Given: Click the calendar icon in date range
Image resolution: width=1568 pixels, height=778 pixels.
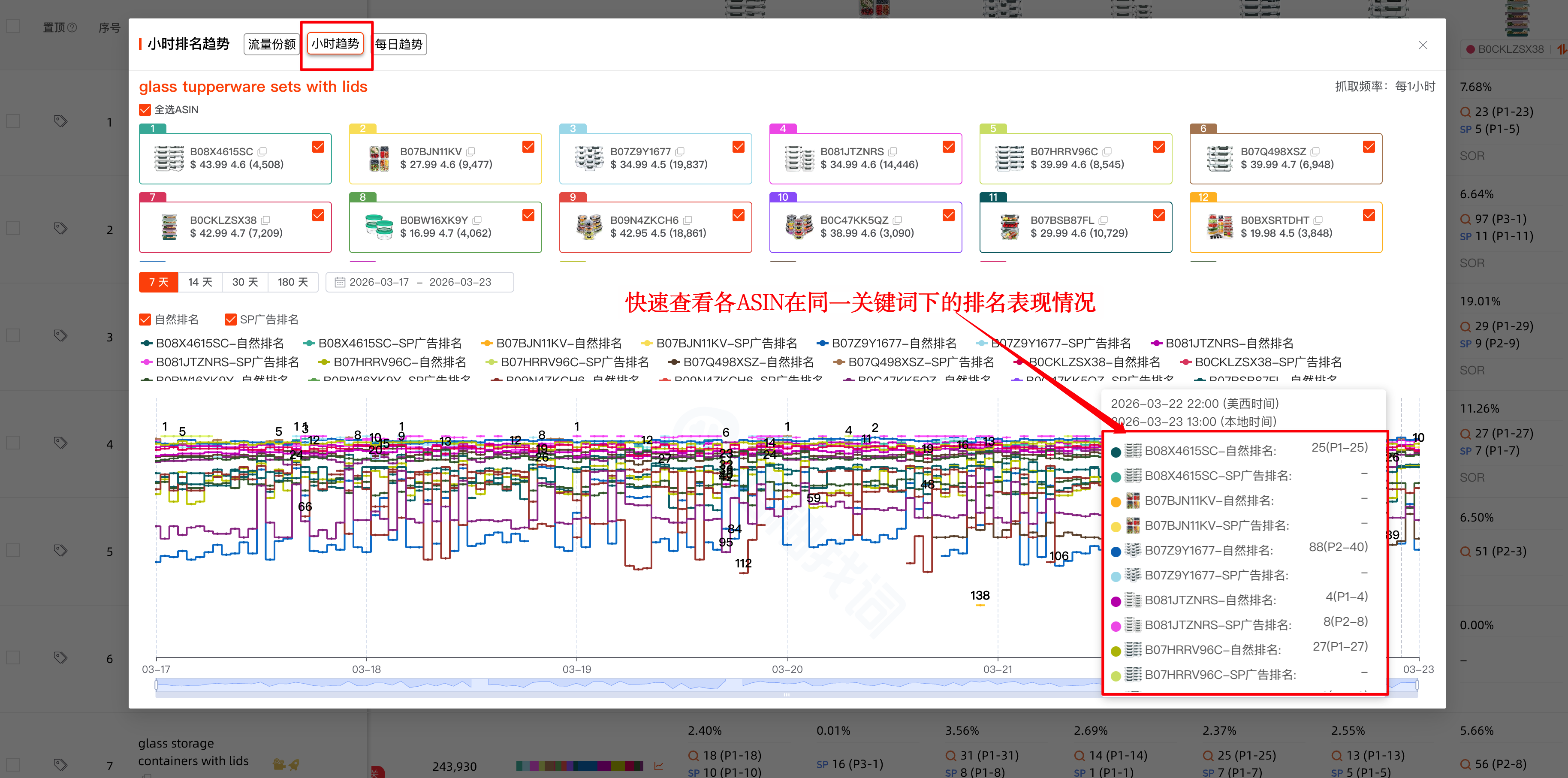Looking at the screenshot, I should tap(340, 283).
